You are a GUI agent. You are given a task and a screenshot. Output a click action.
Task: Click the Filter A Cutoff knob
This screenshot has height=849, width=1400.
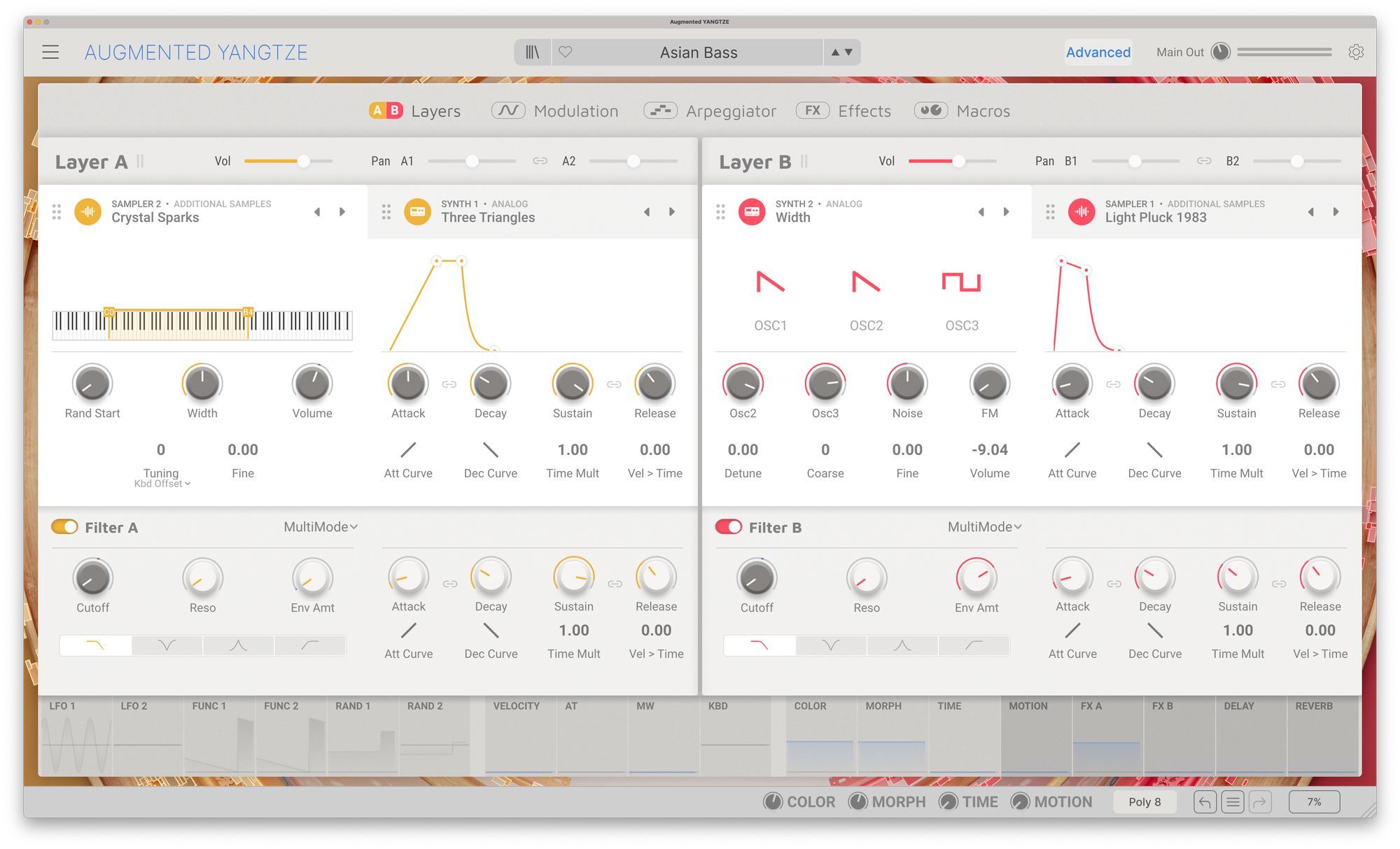click(92, 578)
